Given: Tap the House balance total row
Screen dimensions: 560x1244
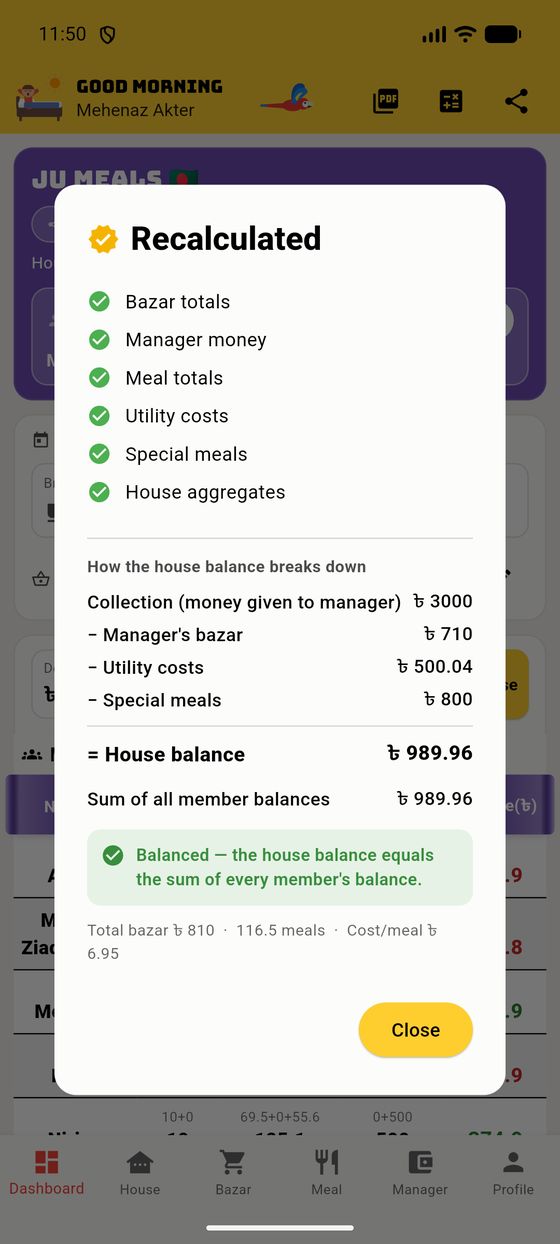Looking at the screenshot, I should [280, 754].
